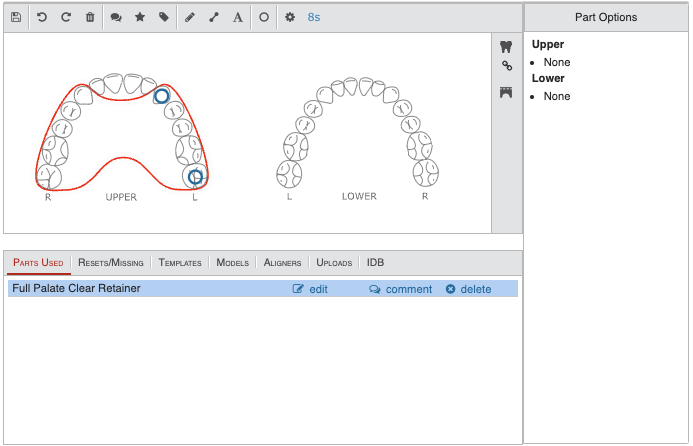Click None under Lower in Part Options
Viewport: 693px width, 446px height.
coord(557,96)
